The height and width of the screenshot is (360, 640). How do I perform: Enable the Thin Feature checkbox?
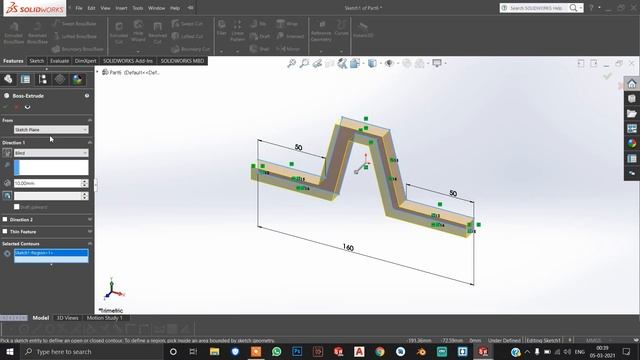5,231
